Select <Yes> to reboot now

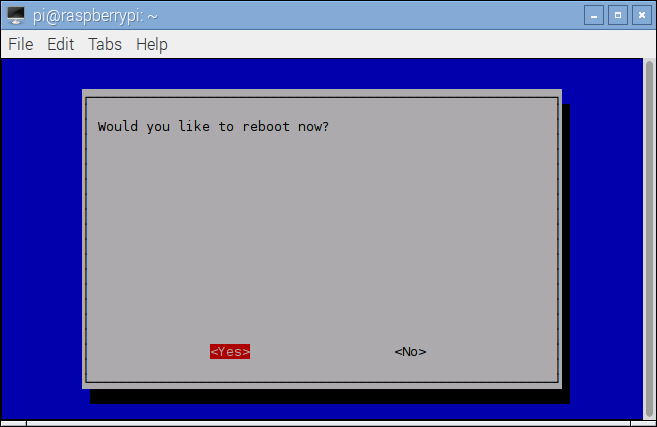coord(230,352)
